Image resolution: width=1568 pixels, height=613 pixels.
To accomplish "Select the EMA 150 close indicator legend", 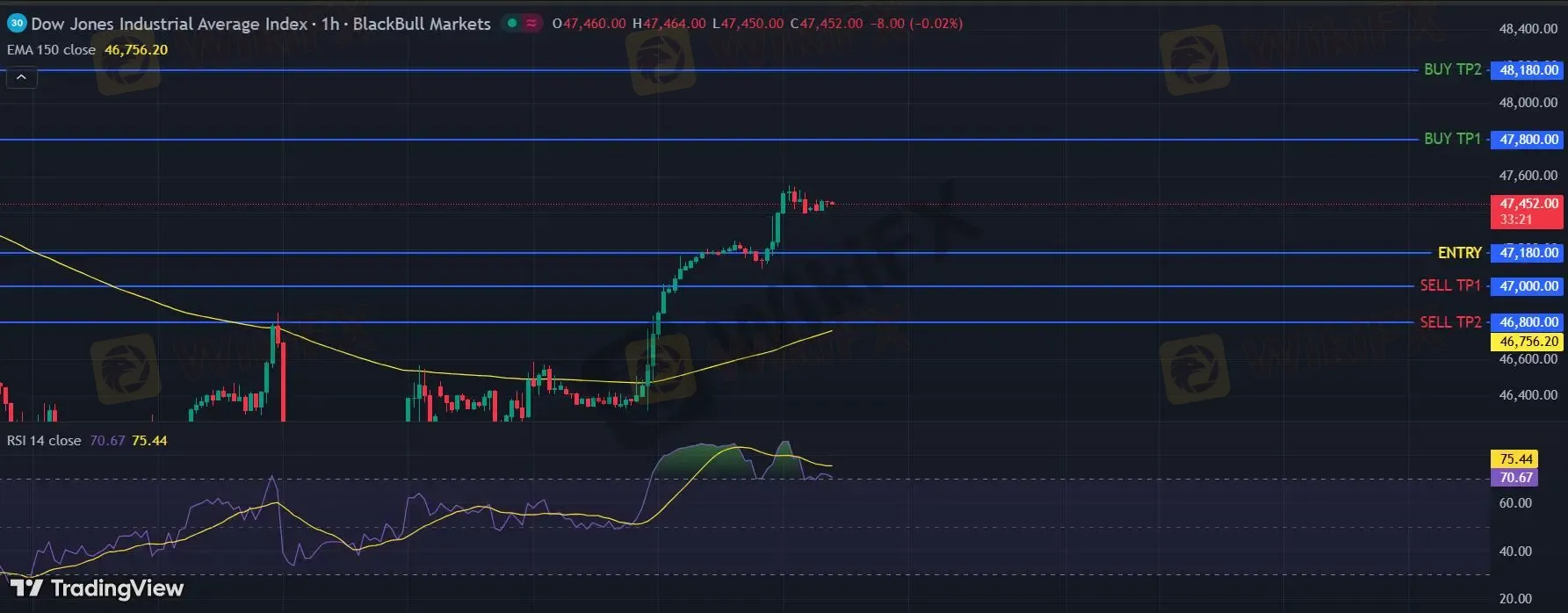I will coord(51,50).
